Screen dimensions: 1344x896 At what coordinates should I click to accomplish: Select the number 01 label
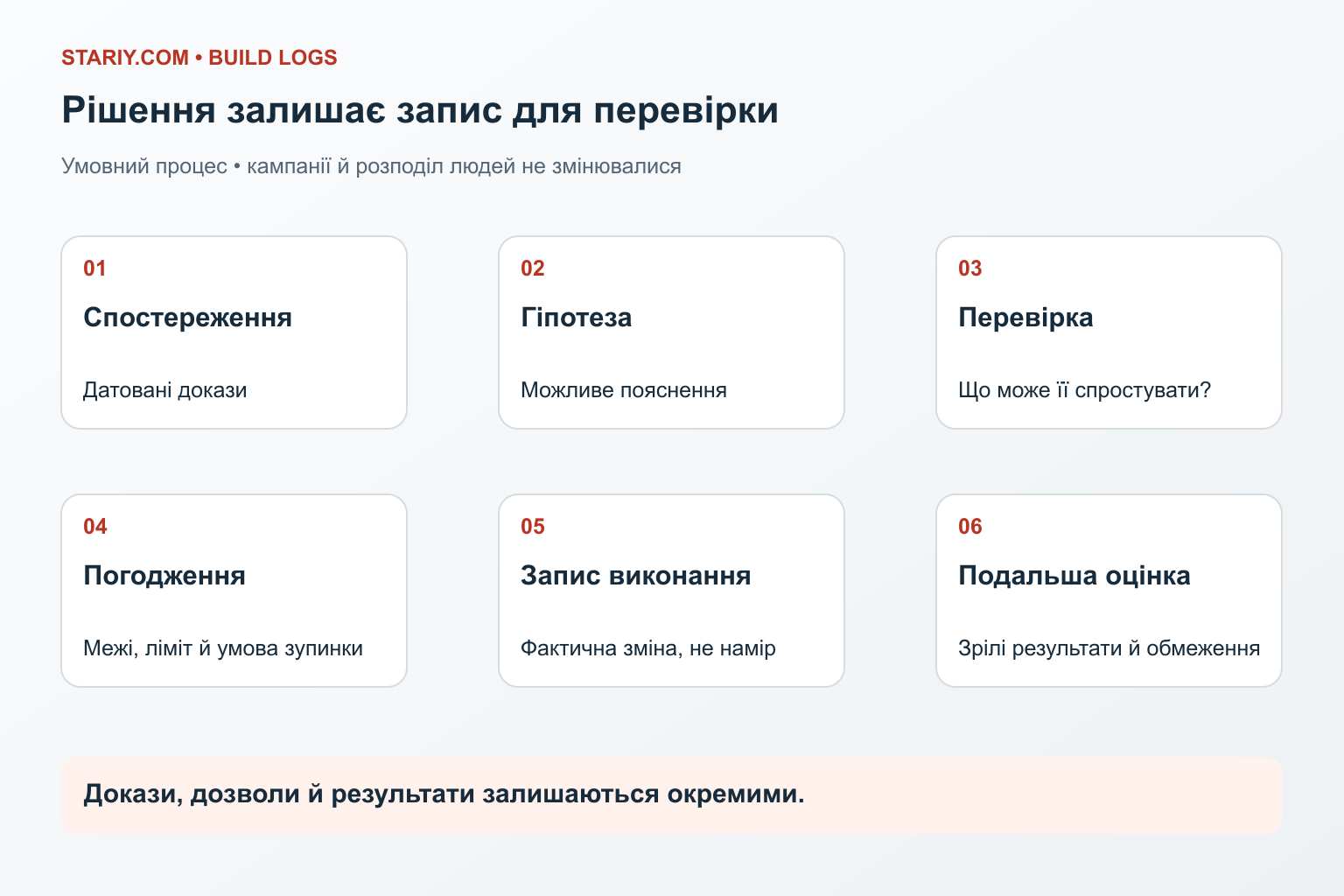[94, 269]
